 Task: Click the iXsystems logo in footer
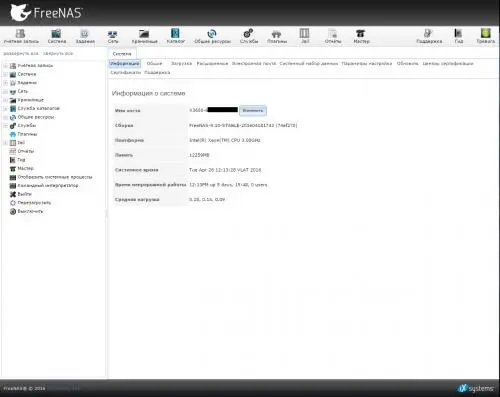[x=475, y=388]
